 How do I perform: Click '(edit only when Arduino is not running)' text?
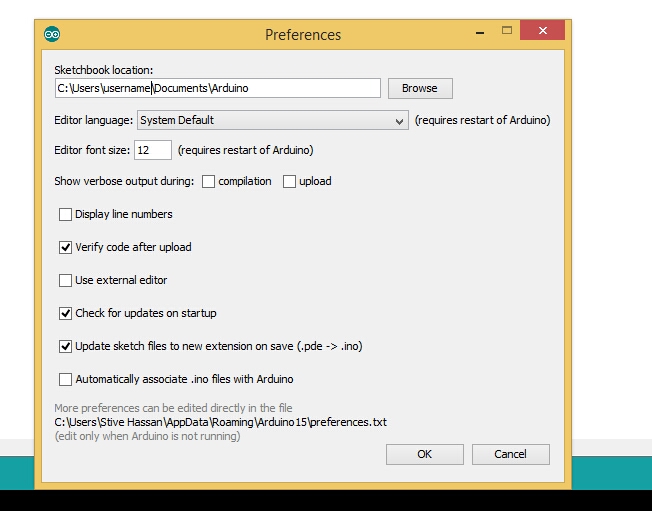[148, 436]
